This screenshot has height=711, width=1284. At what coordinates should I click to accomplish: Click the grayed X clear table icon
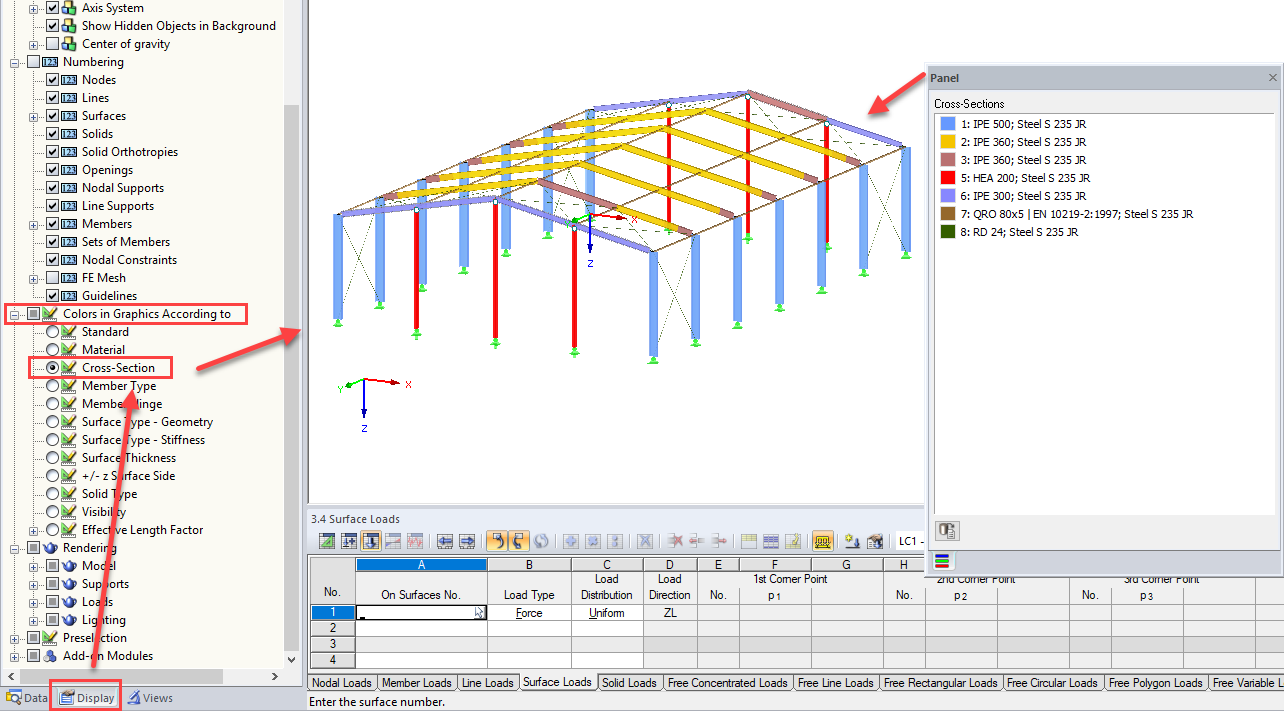[x=645, y=541]
